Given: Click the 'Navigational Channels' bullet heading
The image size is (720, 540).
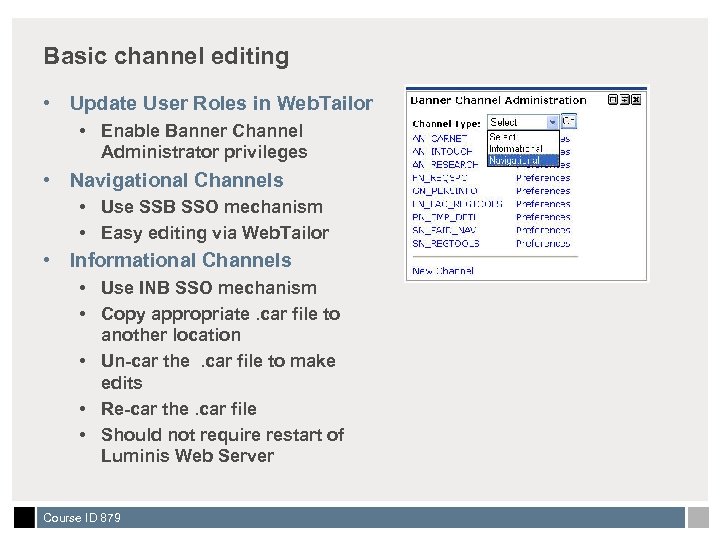Looking at the screenshot, I should (x=176, y=180).
